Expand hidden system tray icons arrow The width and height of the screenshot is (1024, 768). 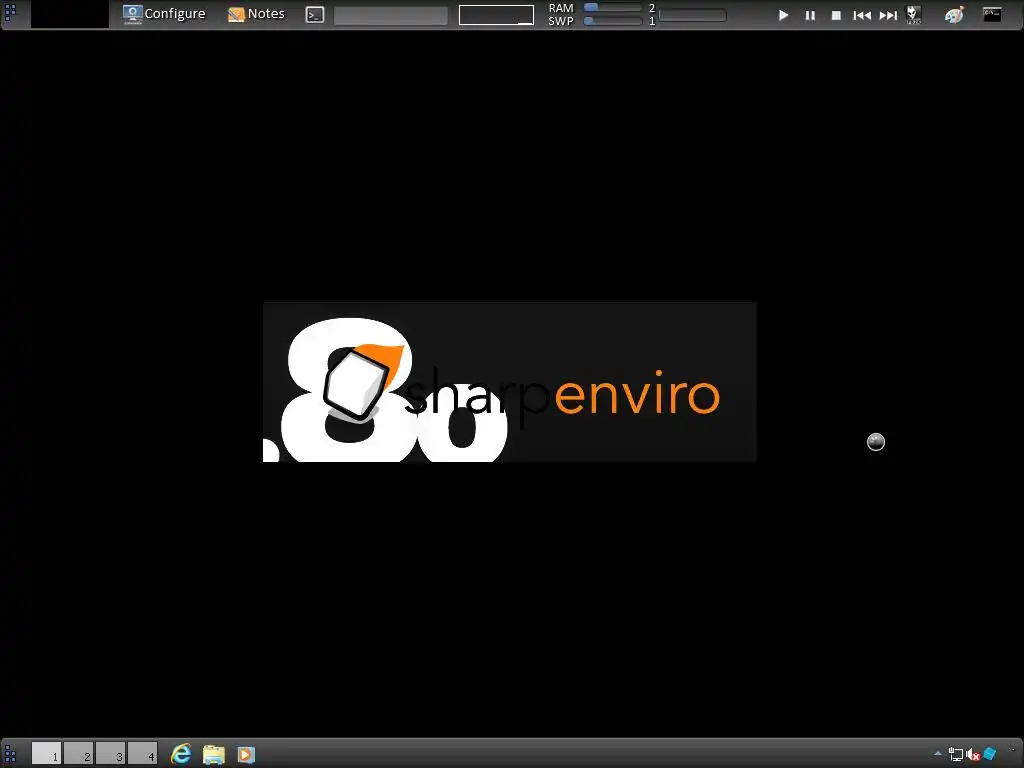(938, 754)
